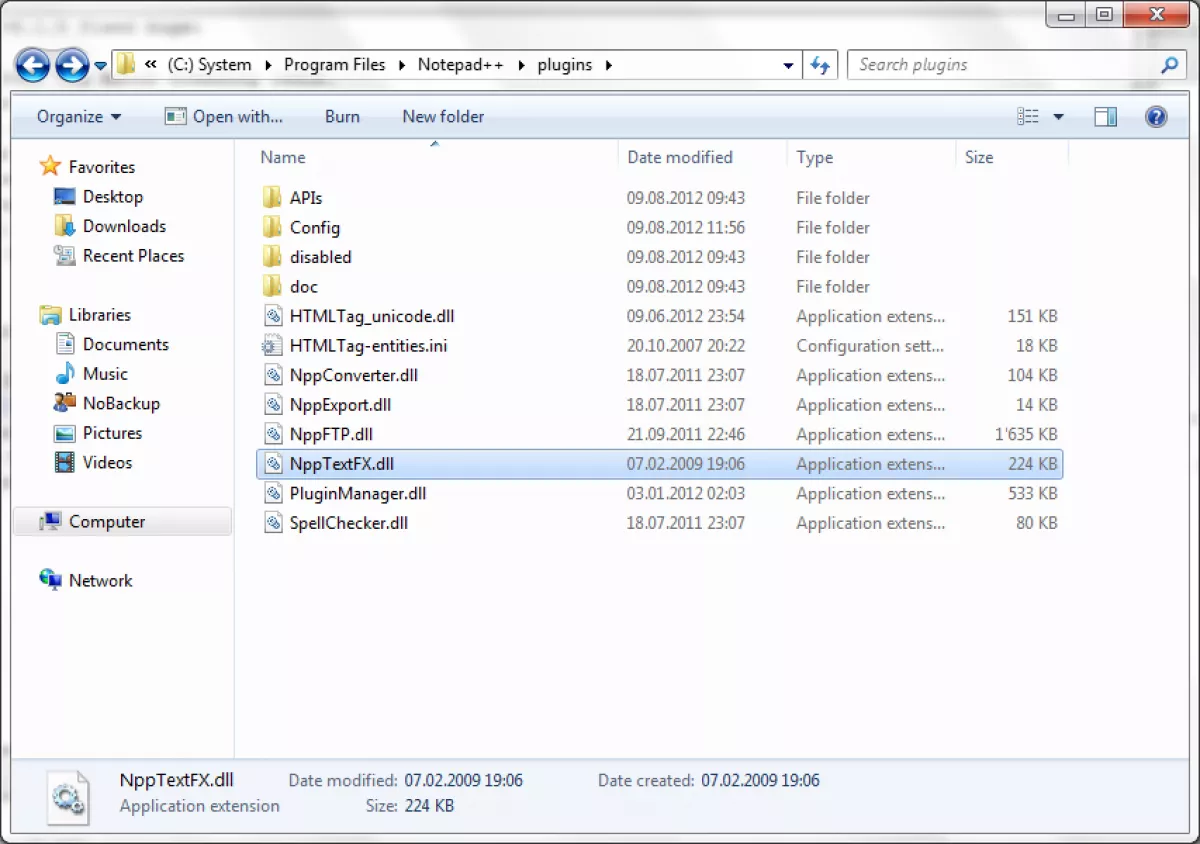The height and width of the screenshot is (844, 1200).
Task: Select the NppFTP.dll file icon
Action: 274,434
